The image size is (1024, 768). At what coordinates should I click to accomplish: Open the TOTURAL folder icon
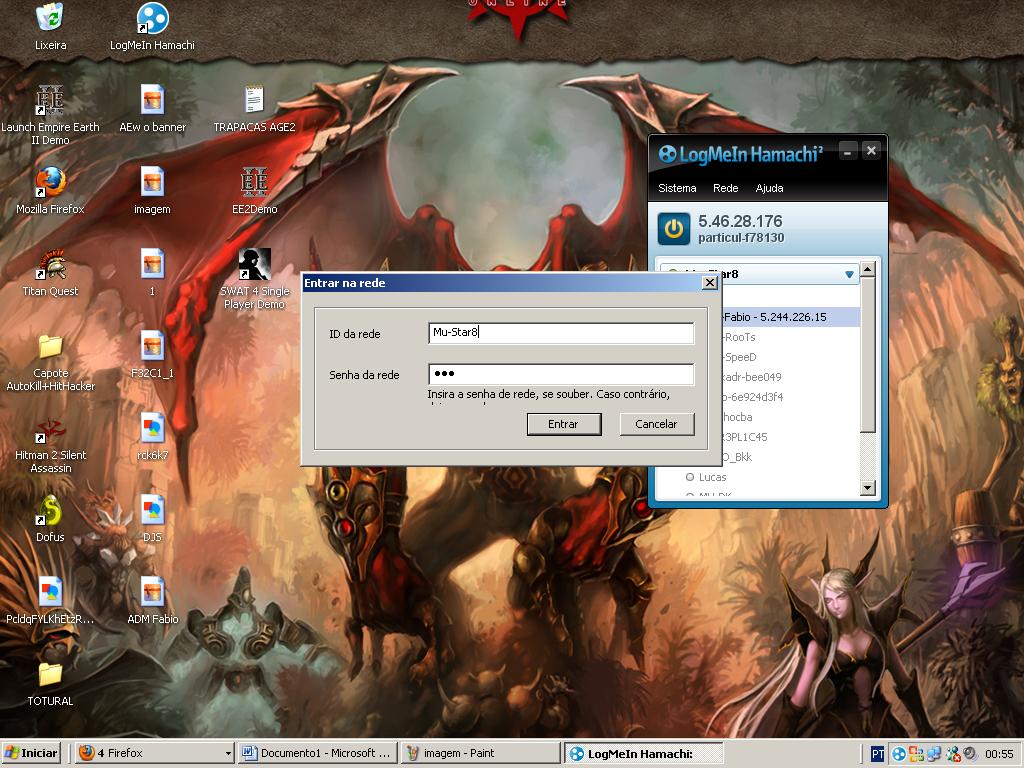click(50, 675)
